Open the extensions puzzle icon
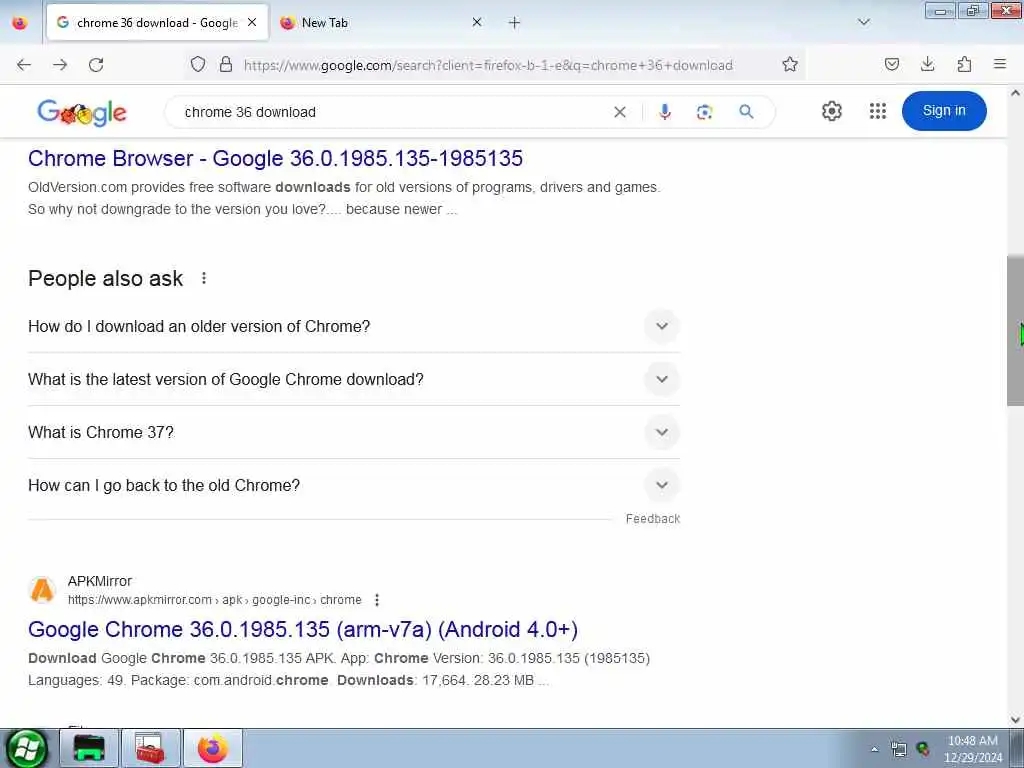Image resolution: width=1024 pixels, height=768 pixels. click(x=964, y=64)
